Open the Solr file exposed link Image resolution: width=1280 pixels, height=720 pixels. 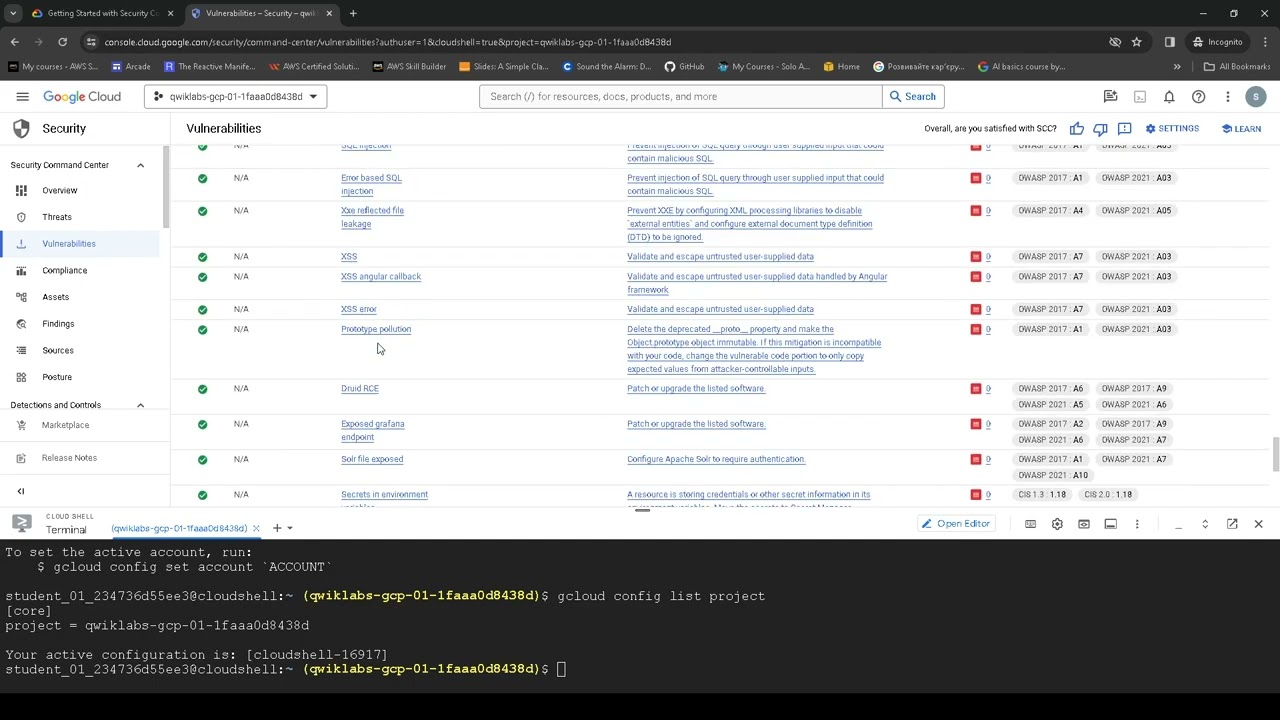[372, 459]
